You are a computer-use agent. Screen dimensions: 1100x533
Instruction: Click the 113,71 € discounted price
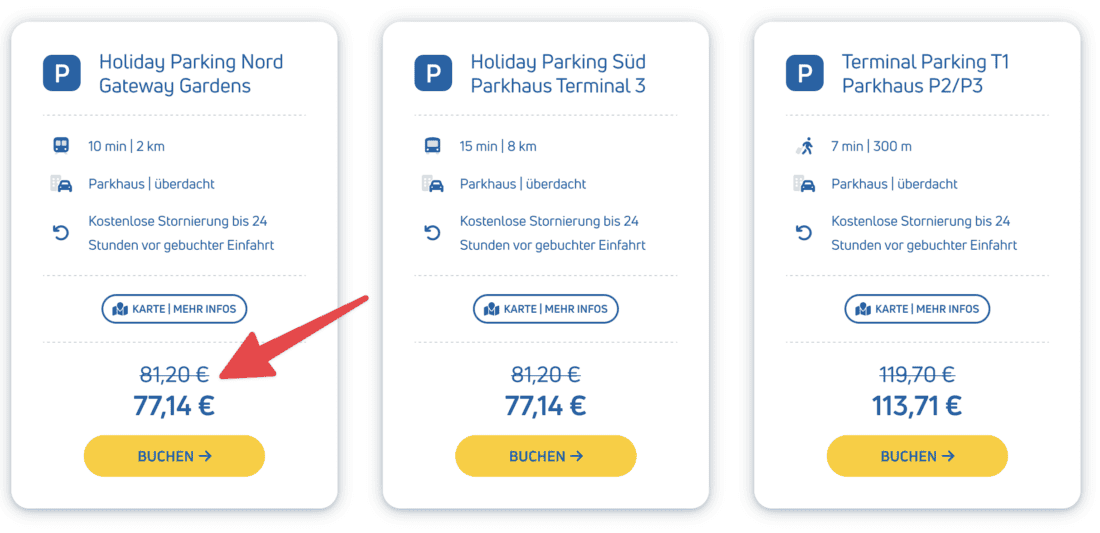tap(917, 405)
